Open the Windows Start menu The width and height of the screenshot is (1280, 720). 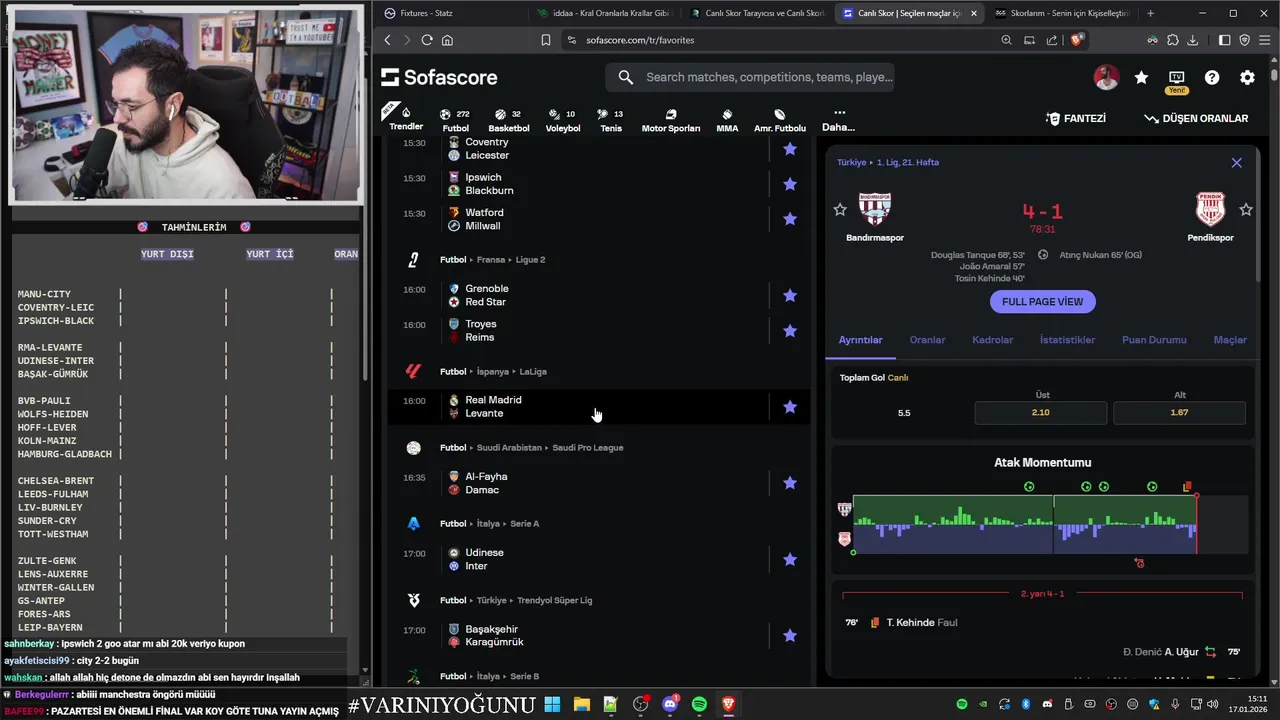pos(553,705)
